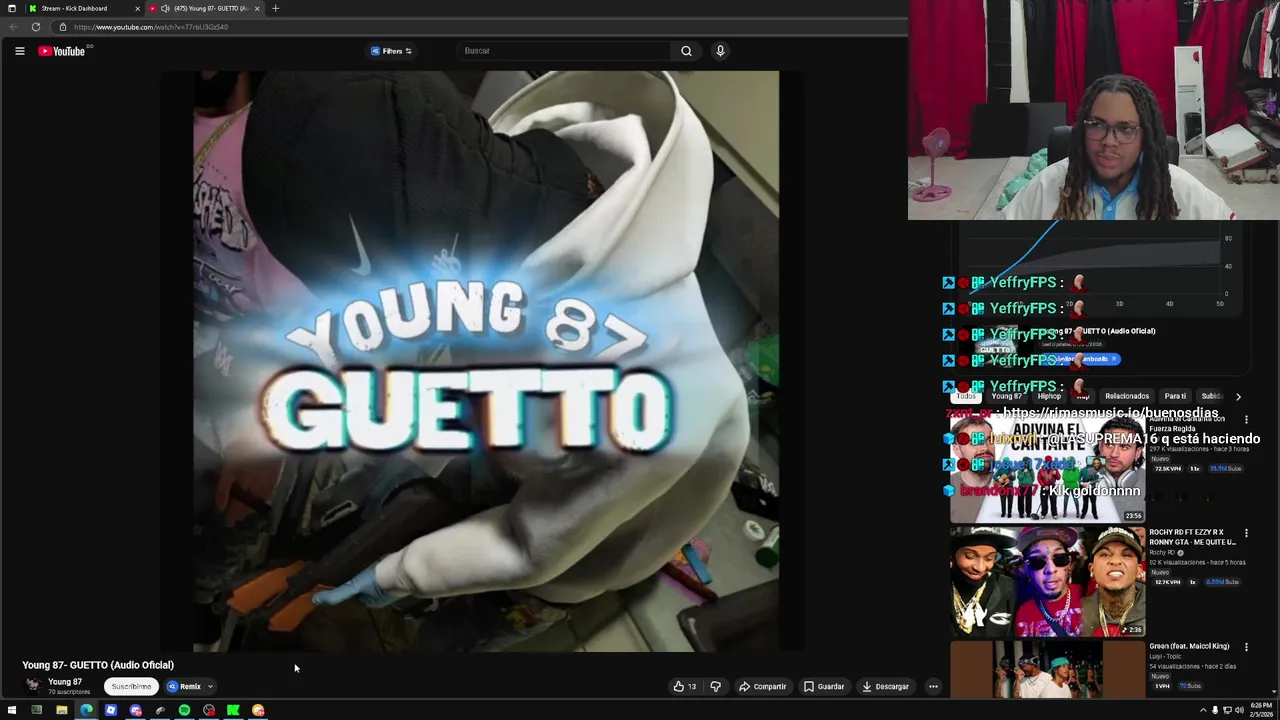Screen dimensions: 1280x720
Task: Open Windows Start menu
Action: [12, 710]
